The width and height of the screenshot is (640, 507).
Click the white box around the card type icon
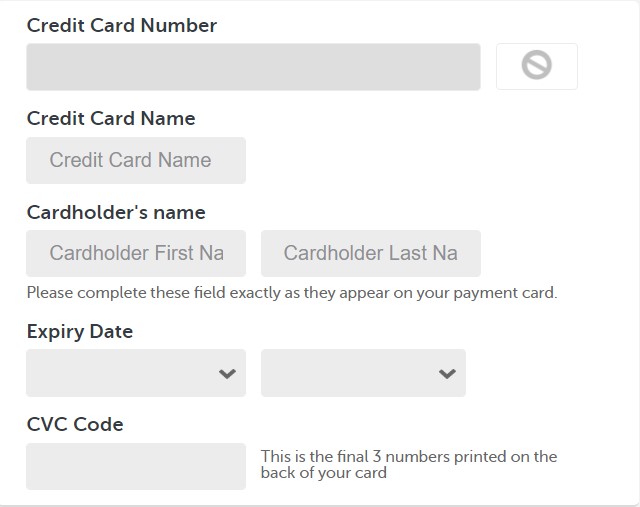tap(537, 66)
